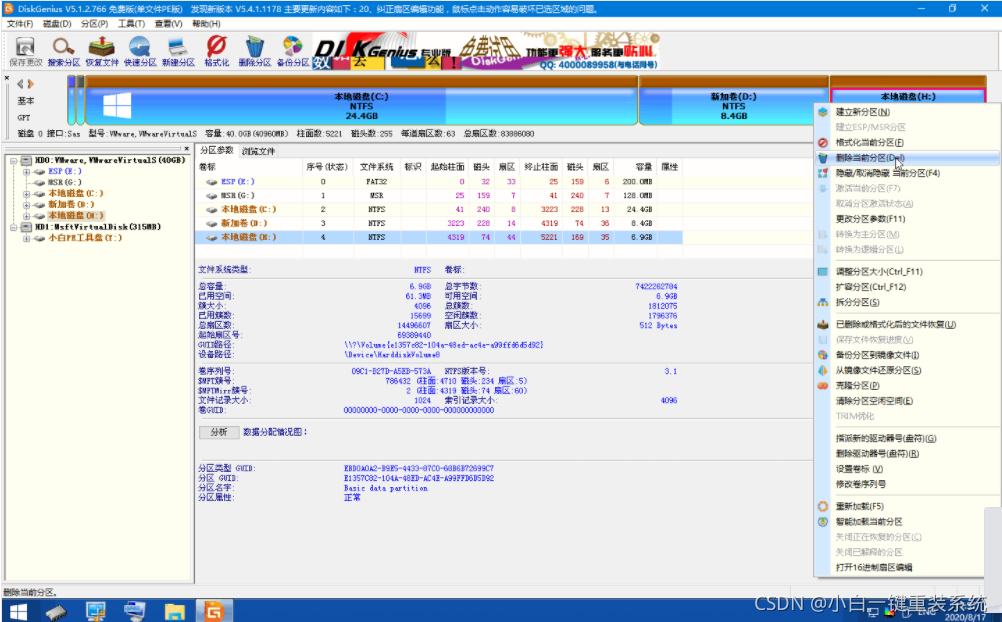Click the 重新加载 icon in the context menu
Viewport: 1002px width, 622px height.
(823, 506)
